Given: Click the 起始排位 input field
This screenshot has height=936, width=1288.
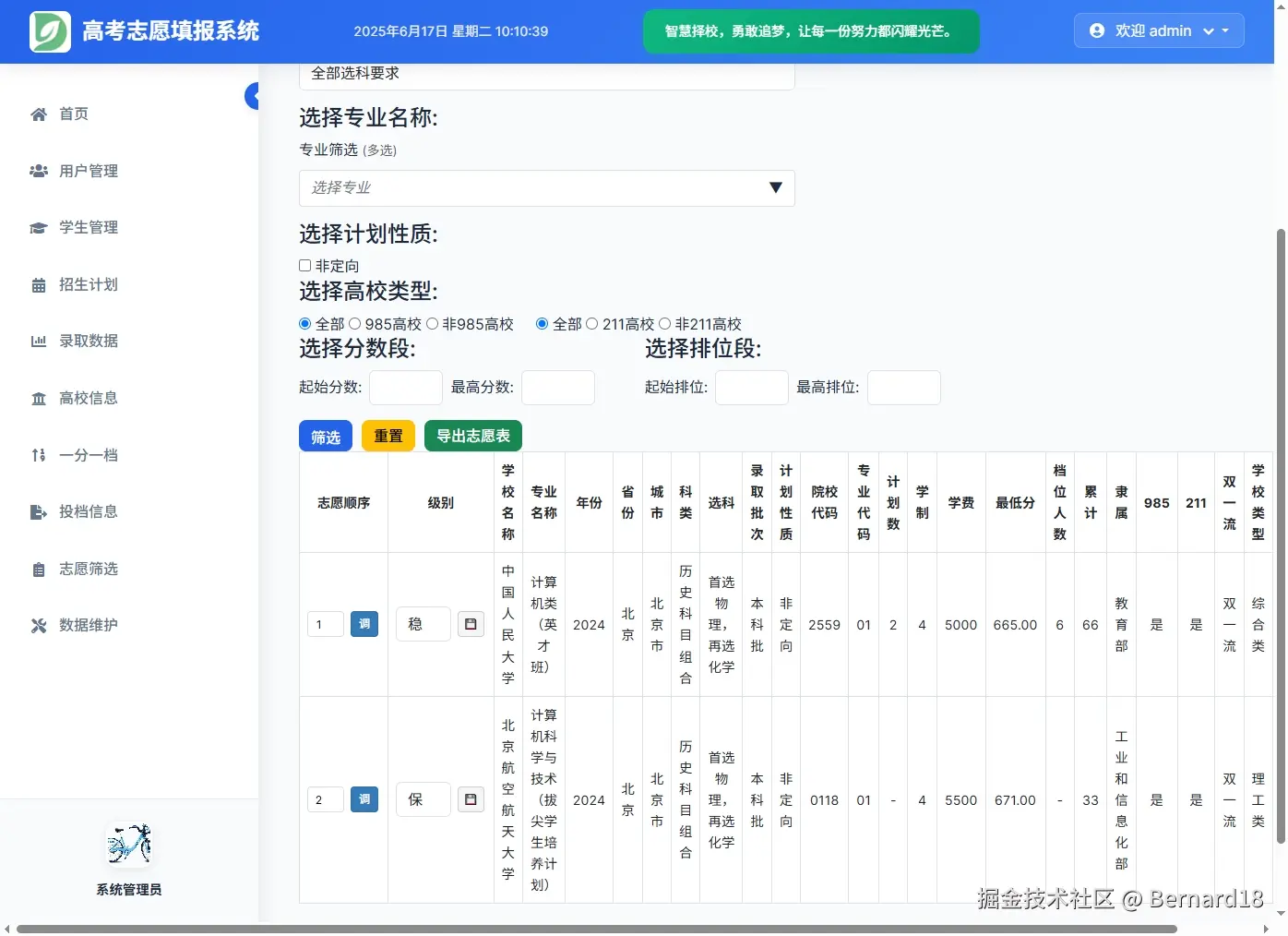Looking at the screenshot, I should 752,388.
